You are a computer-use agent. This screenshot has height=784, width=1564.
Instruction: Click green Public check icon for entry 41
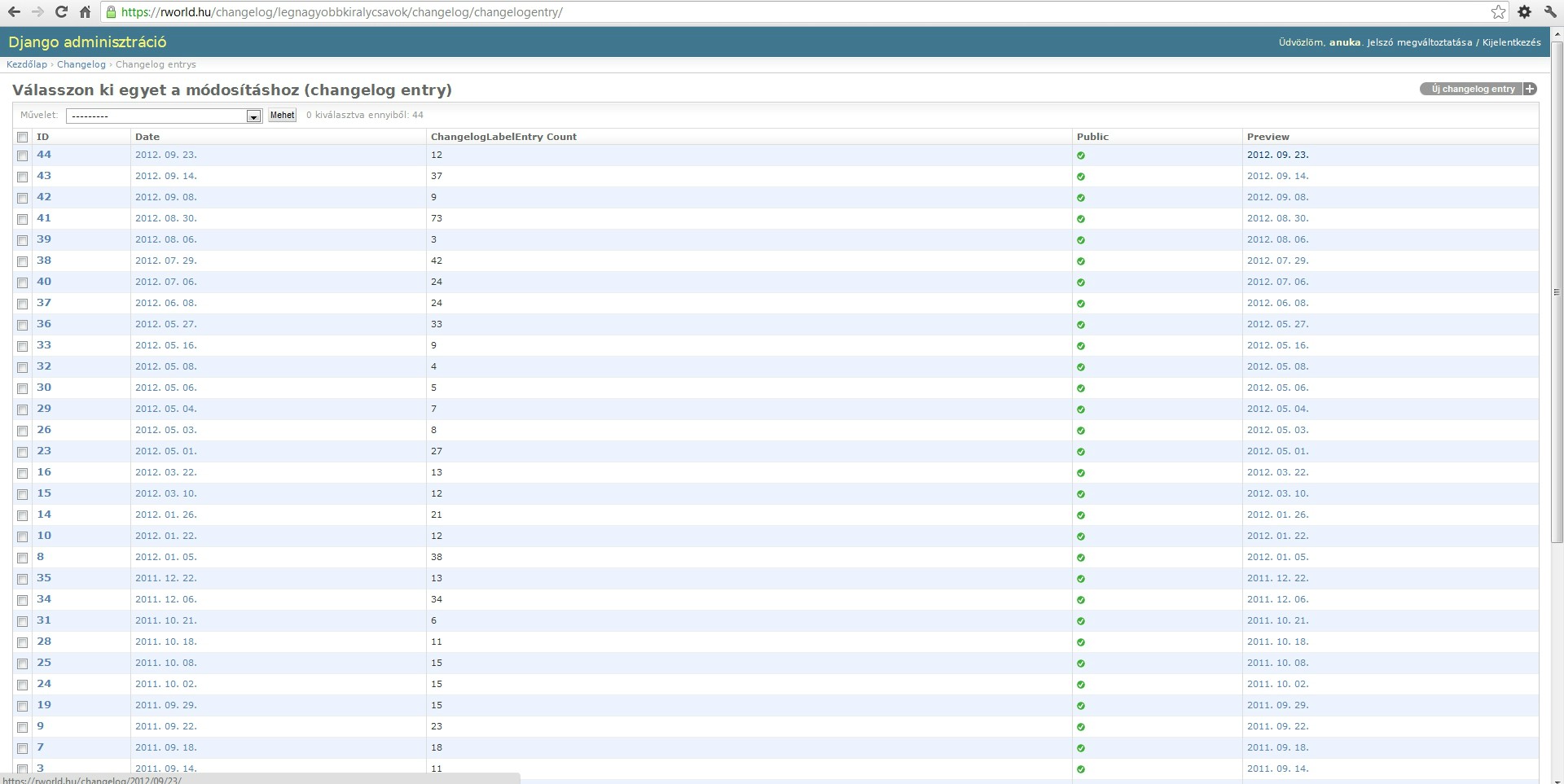tap(1081, 219)
